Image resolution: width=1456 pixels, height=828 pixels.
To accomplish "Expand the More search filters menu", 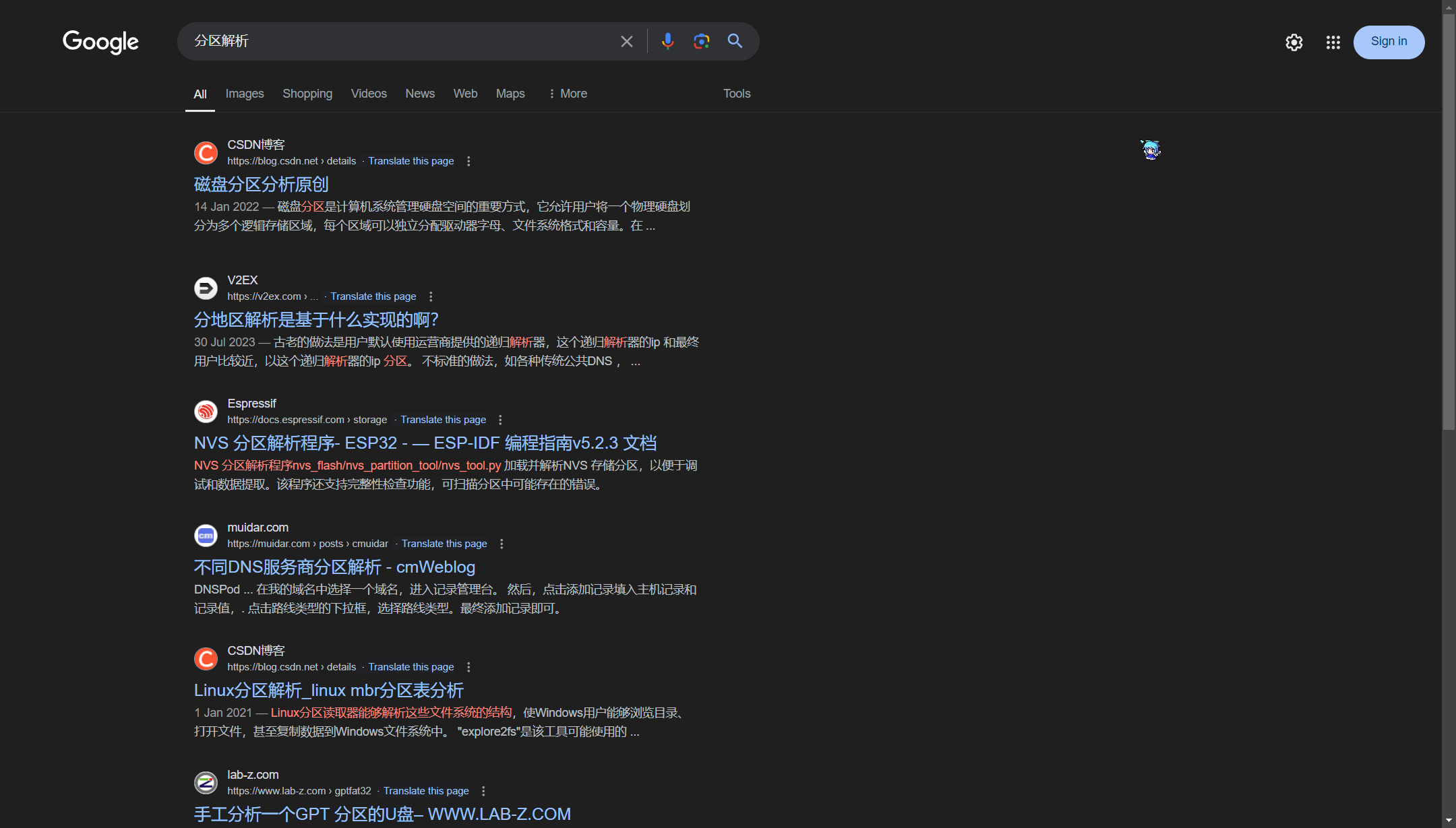I will pyautogui.click(x=568, y=94).
